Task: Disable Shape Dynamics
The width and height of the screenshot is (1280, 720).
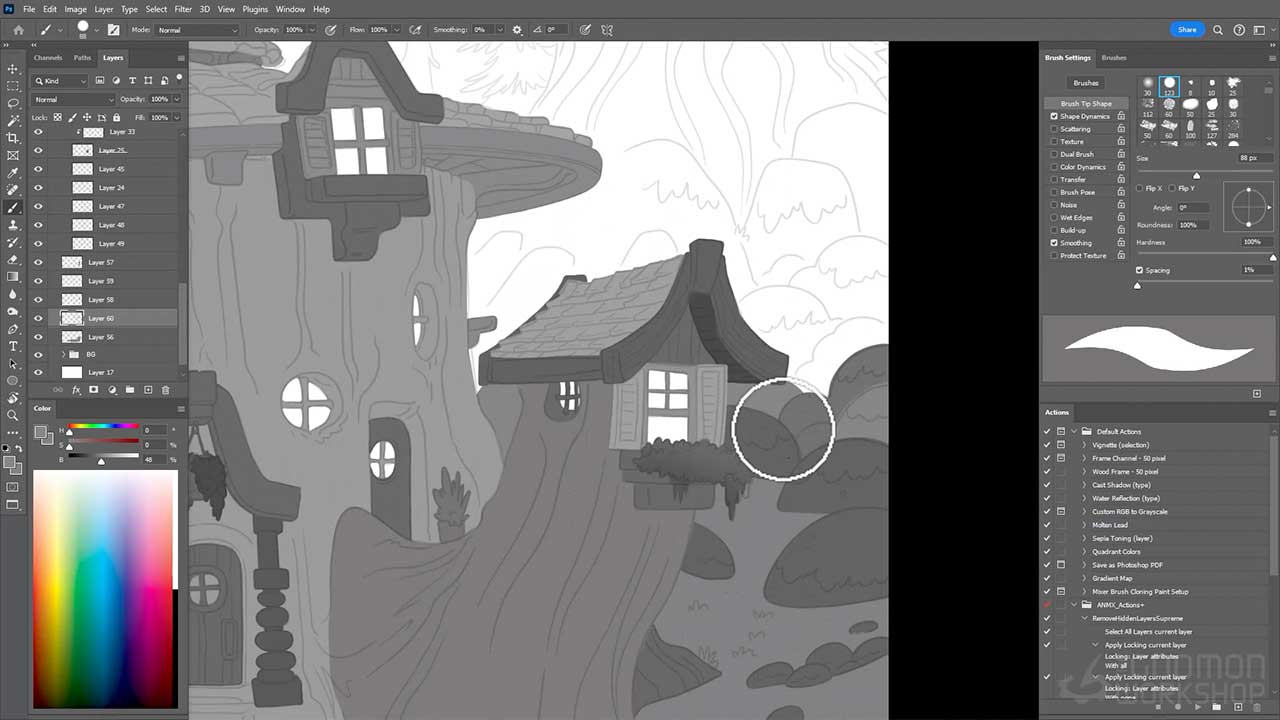Action: [x=1053, y=116]
